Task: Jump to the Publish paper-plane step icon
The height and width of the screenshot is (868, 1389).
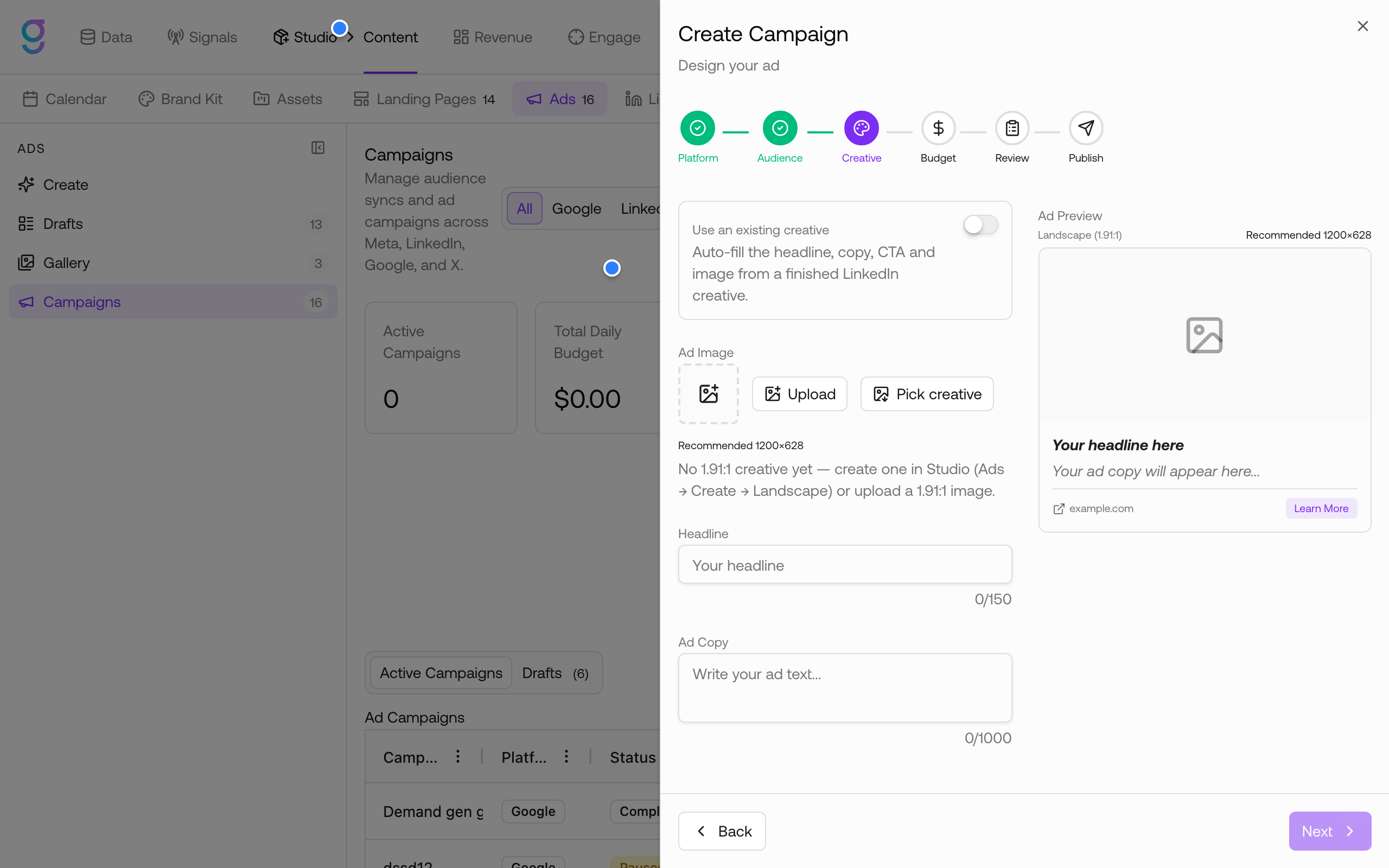Action: tap(1085, 128)
